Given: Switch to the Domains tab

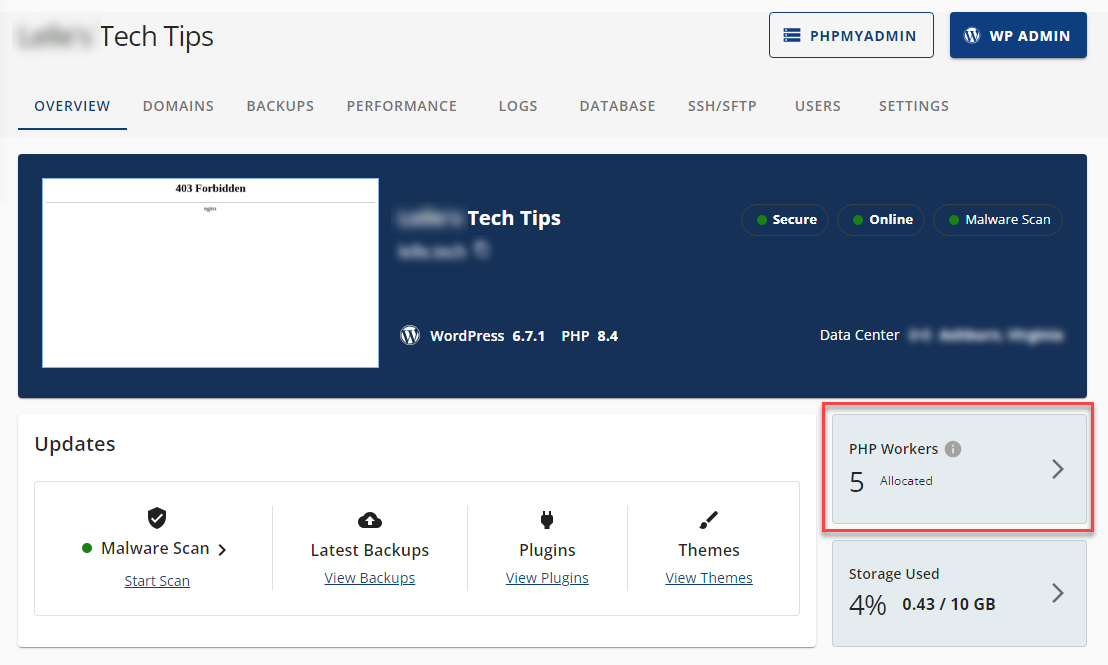Looking at the screenshot, I should tap(178, 106).
